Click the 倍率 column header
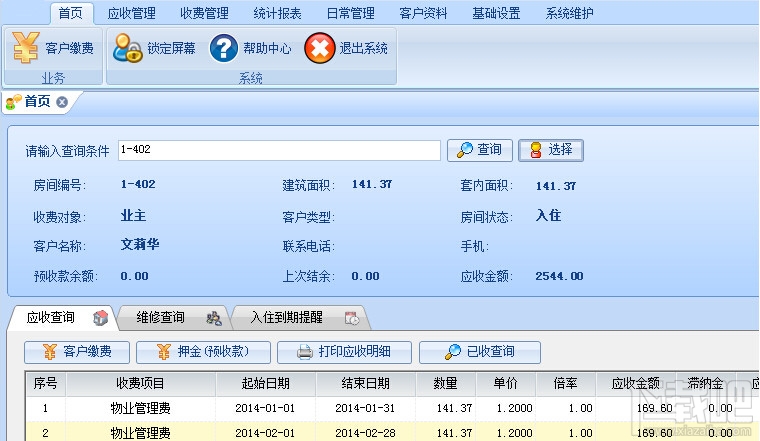This screenshot has height=441, width=760. [x=566, y=384]
